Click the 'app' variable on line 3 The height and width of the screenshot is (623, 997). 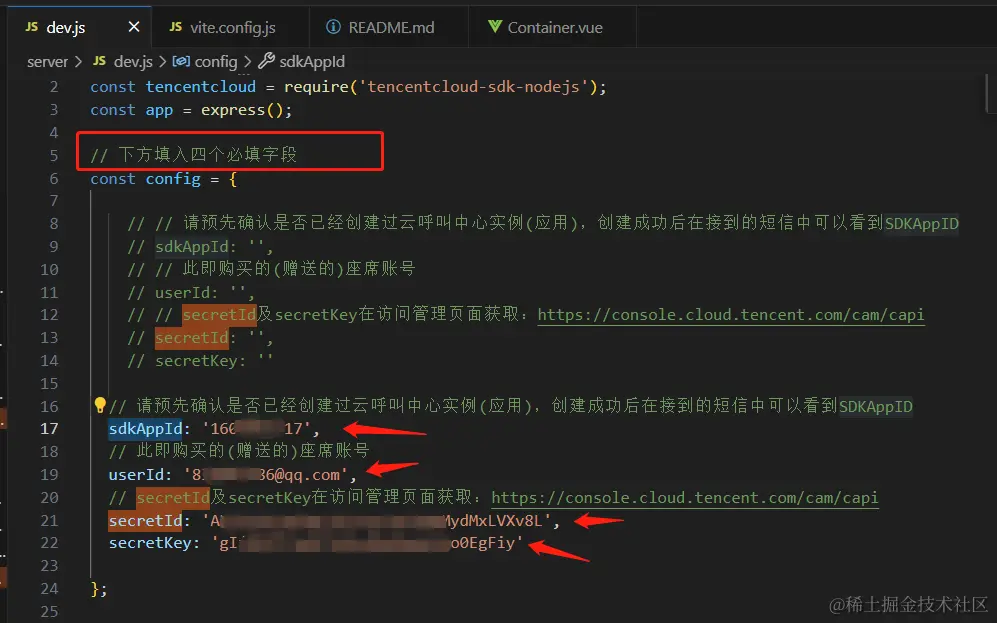point(159,110)
